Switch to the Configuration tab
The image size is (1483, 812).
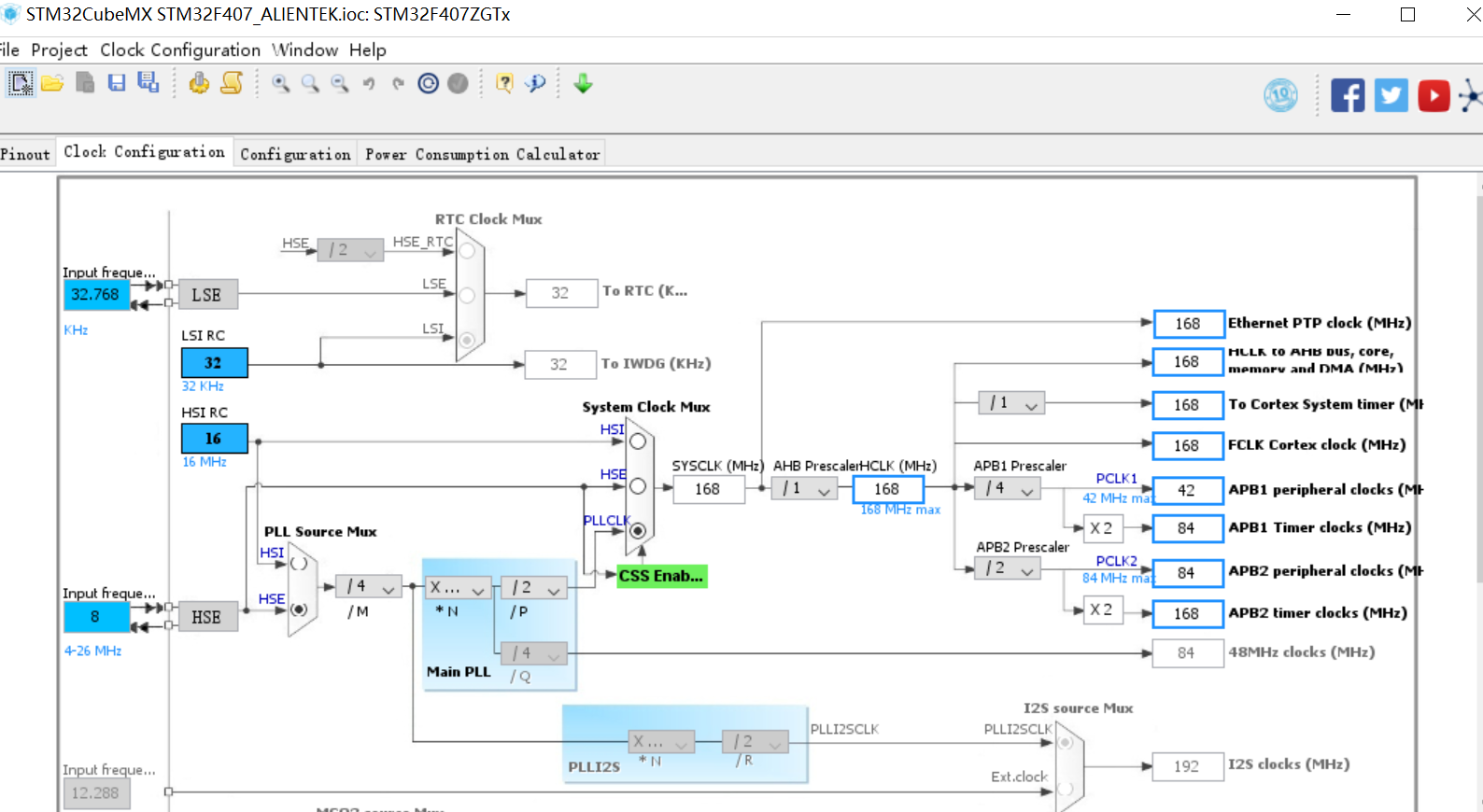coord(295,154)
